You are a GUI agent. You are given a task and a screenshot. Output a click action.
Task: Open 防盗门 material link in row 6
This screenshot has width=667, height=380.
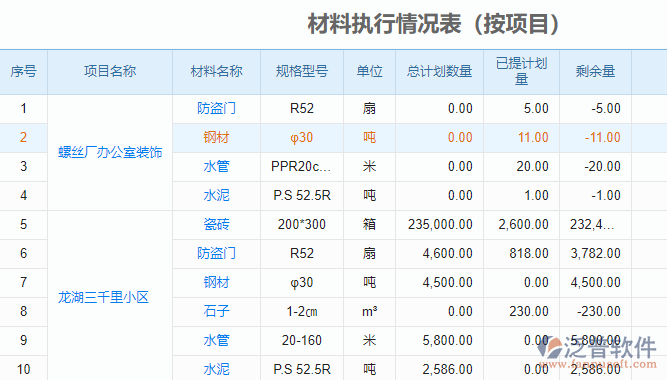click(x=217, y=253)
